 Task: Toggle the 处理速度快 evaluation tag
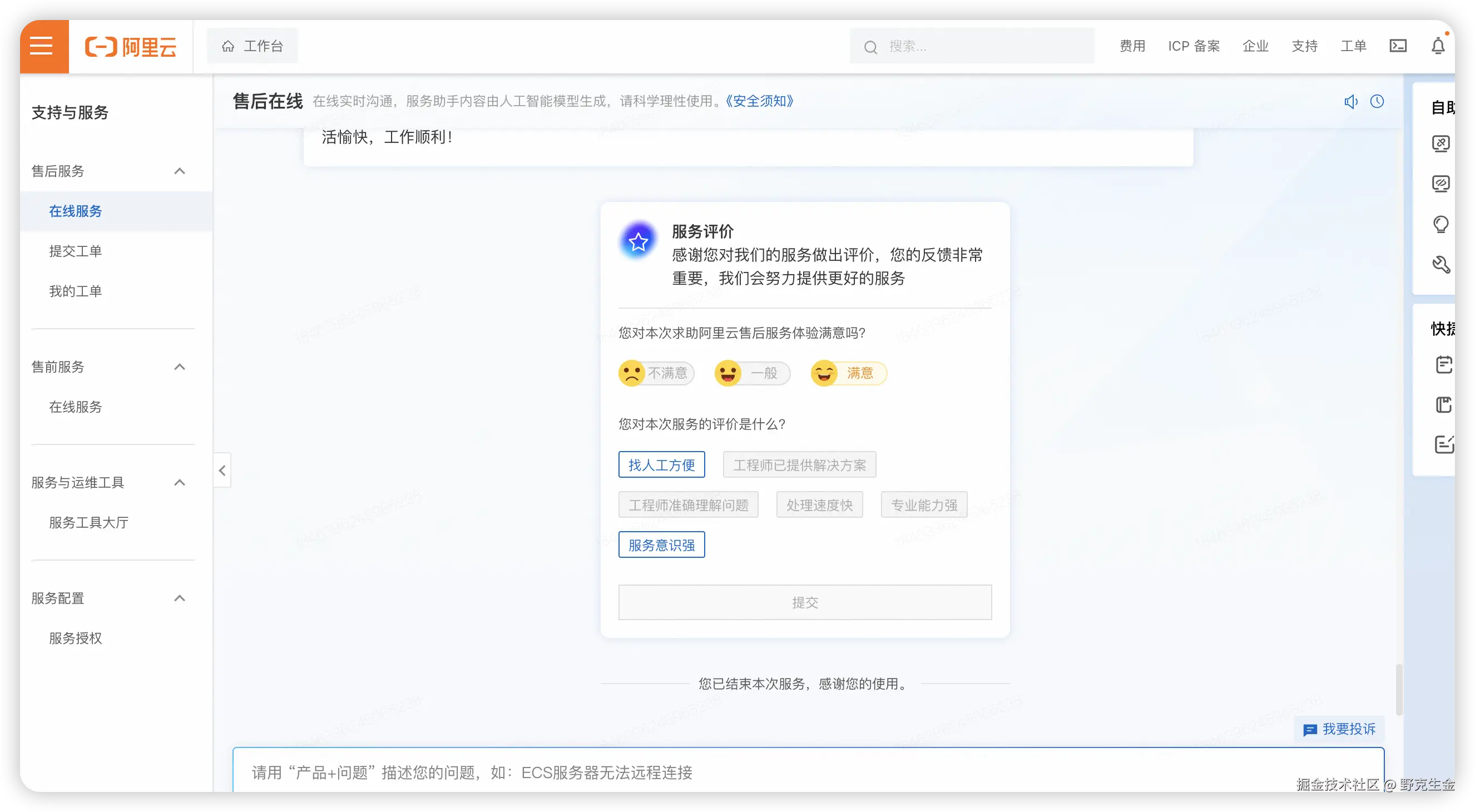click(819, 505)
